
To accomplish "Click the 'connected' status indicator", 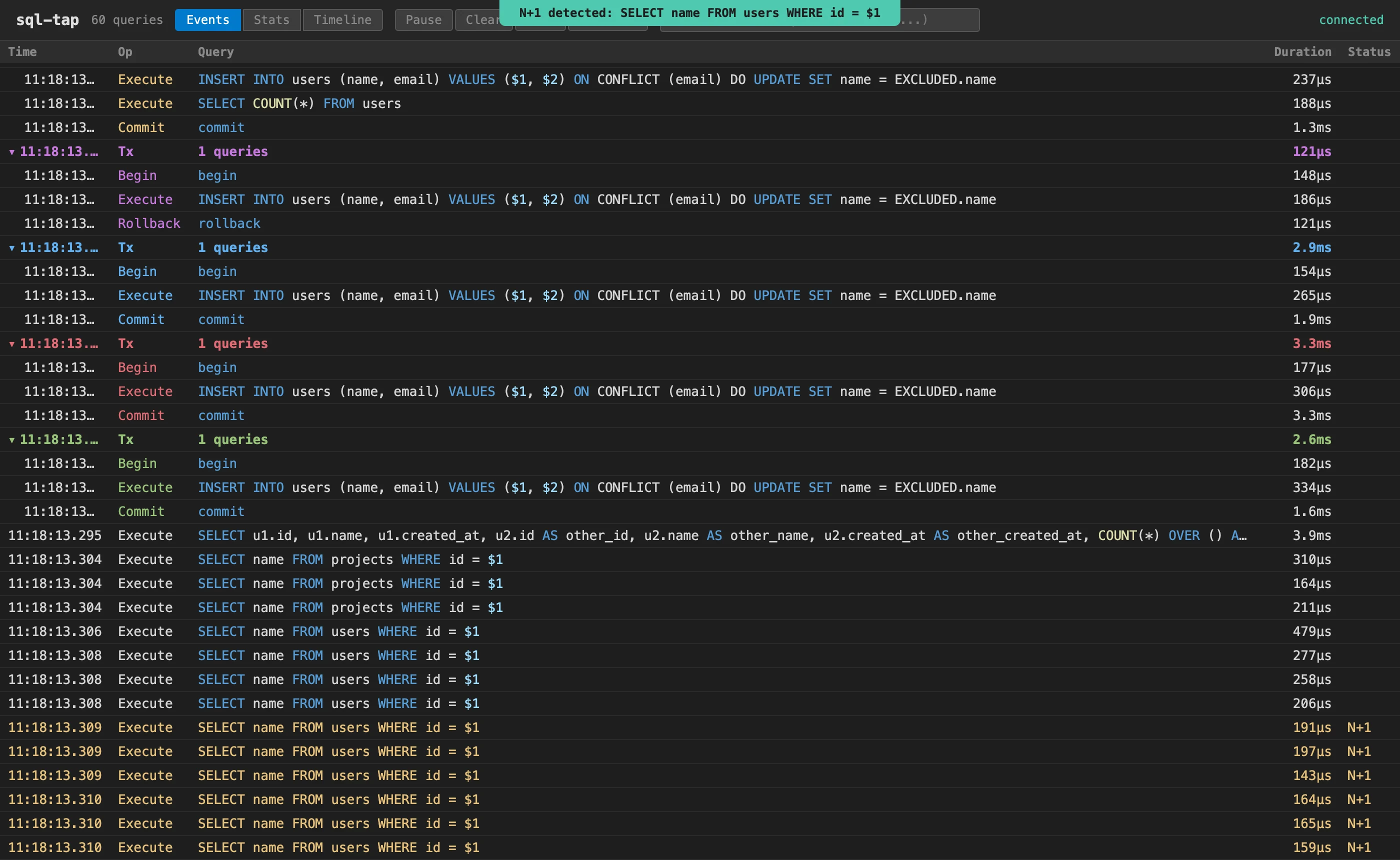I will pyautogui.click(x=1351, y=20).
